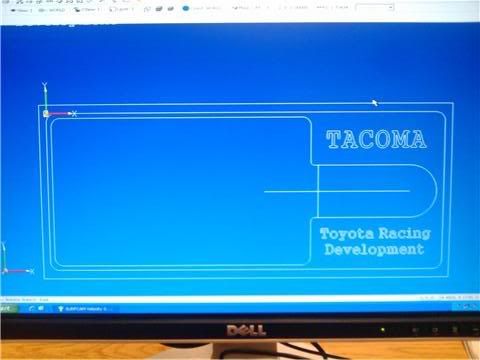Image resolution: width=480 pixels, height=360 pixels.
Task: Open the Layer 1 selector
Action: click(122, 9)
